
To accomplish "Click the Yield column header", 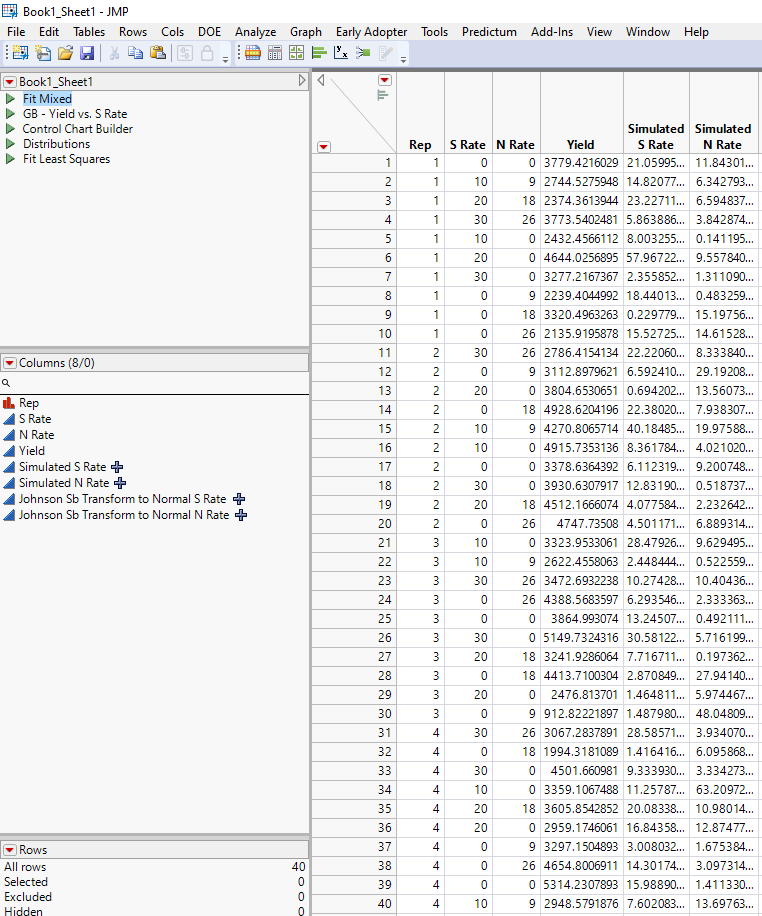I will (x=580, y=145).
